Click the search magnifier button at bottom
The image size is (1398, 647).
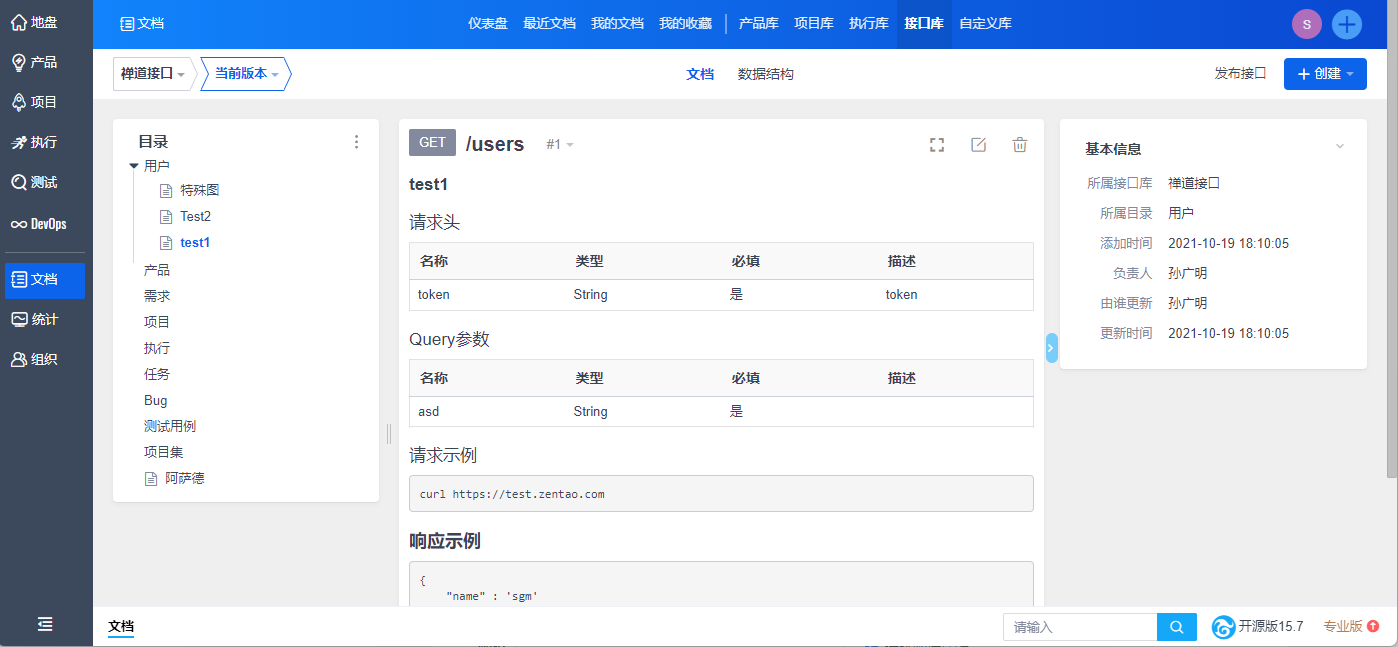(1177, 627)
